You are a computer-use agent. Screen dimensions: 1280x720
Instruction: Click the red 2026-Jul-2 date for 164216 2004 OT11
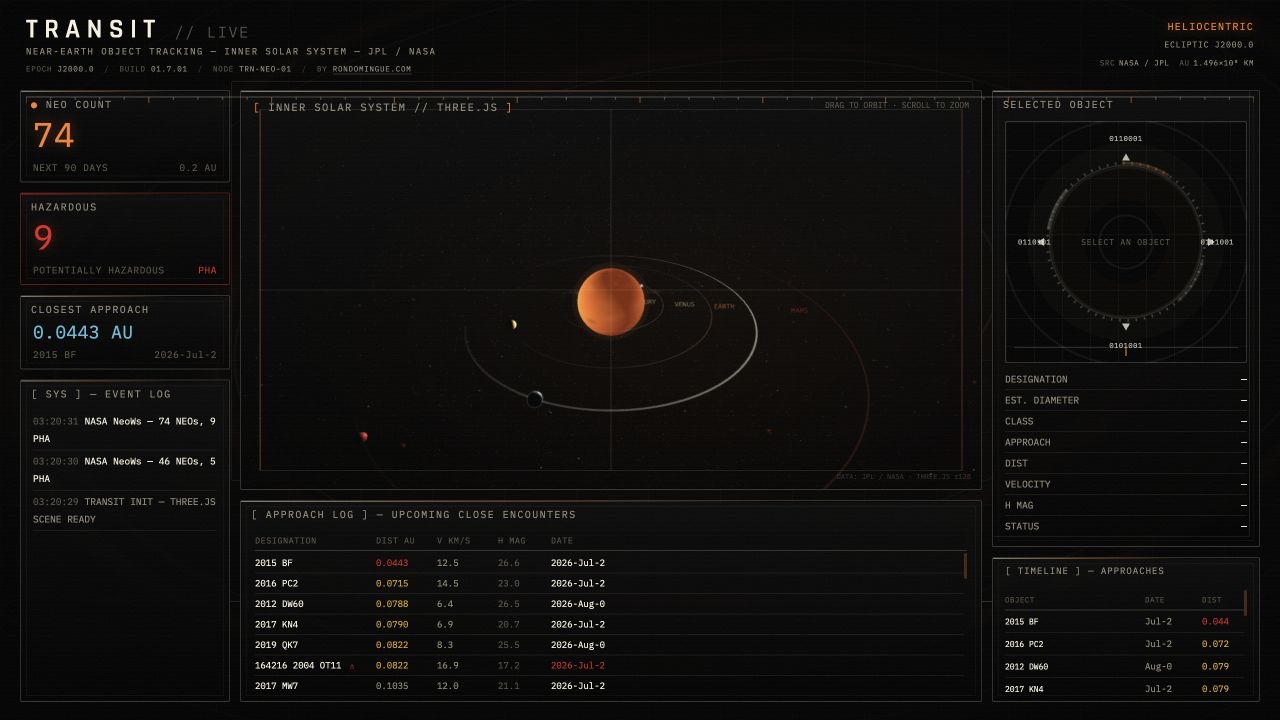point(578,666)
